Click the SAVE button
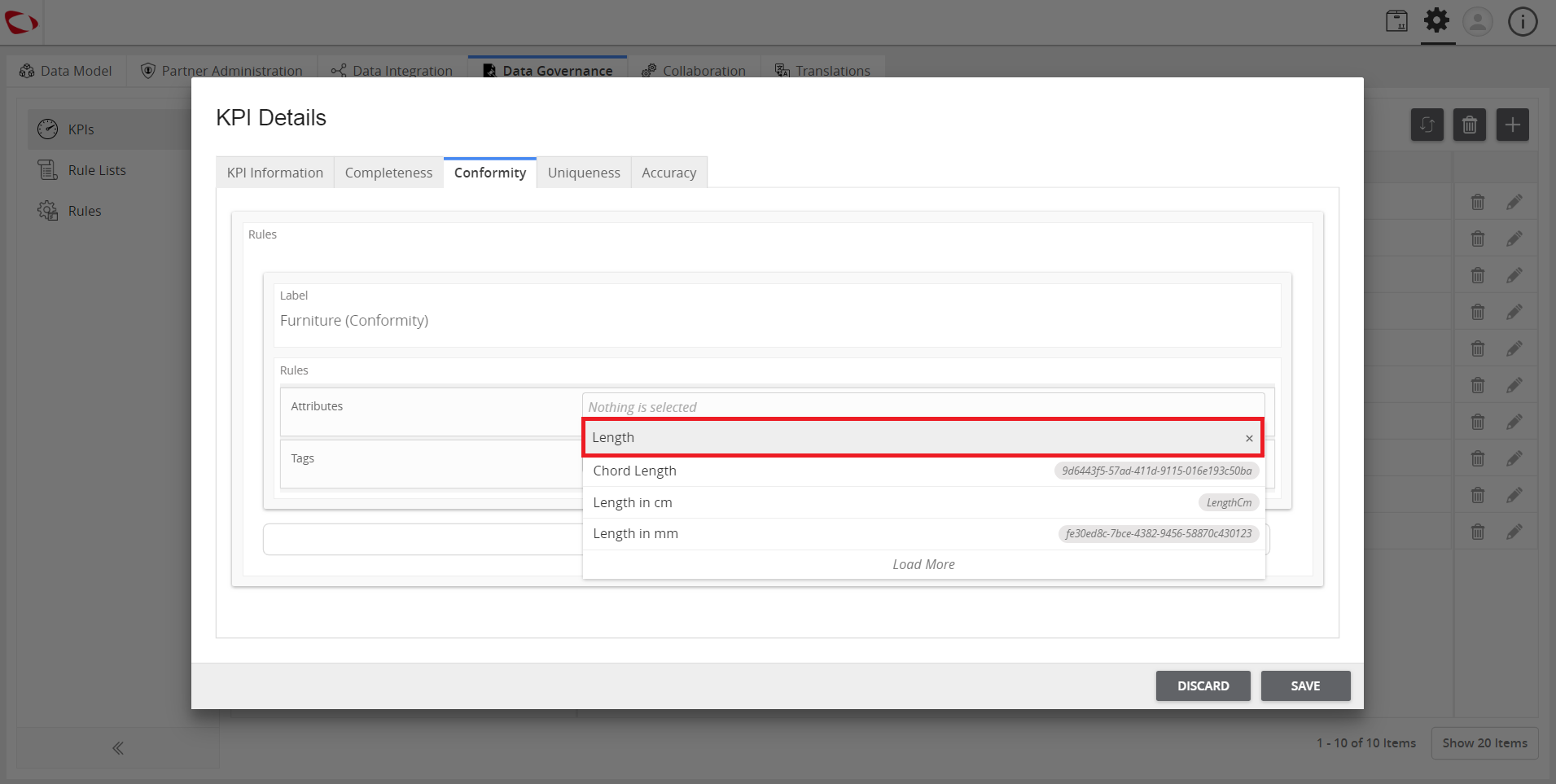The image size is (1556, 784). pyautogui.click(x=1305, y=686)
